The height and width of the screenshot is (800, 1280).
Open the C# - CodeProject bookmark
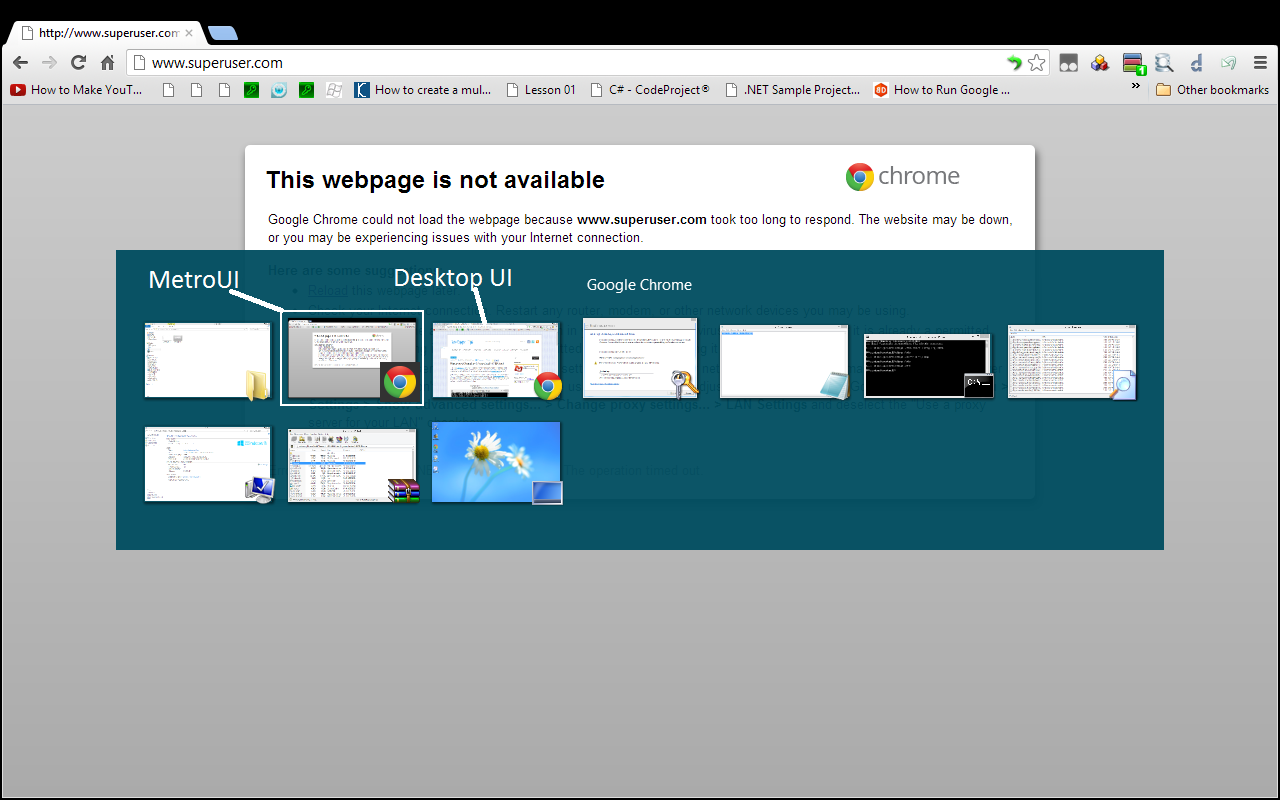(650, 90)
